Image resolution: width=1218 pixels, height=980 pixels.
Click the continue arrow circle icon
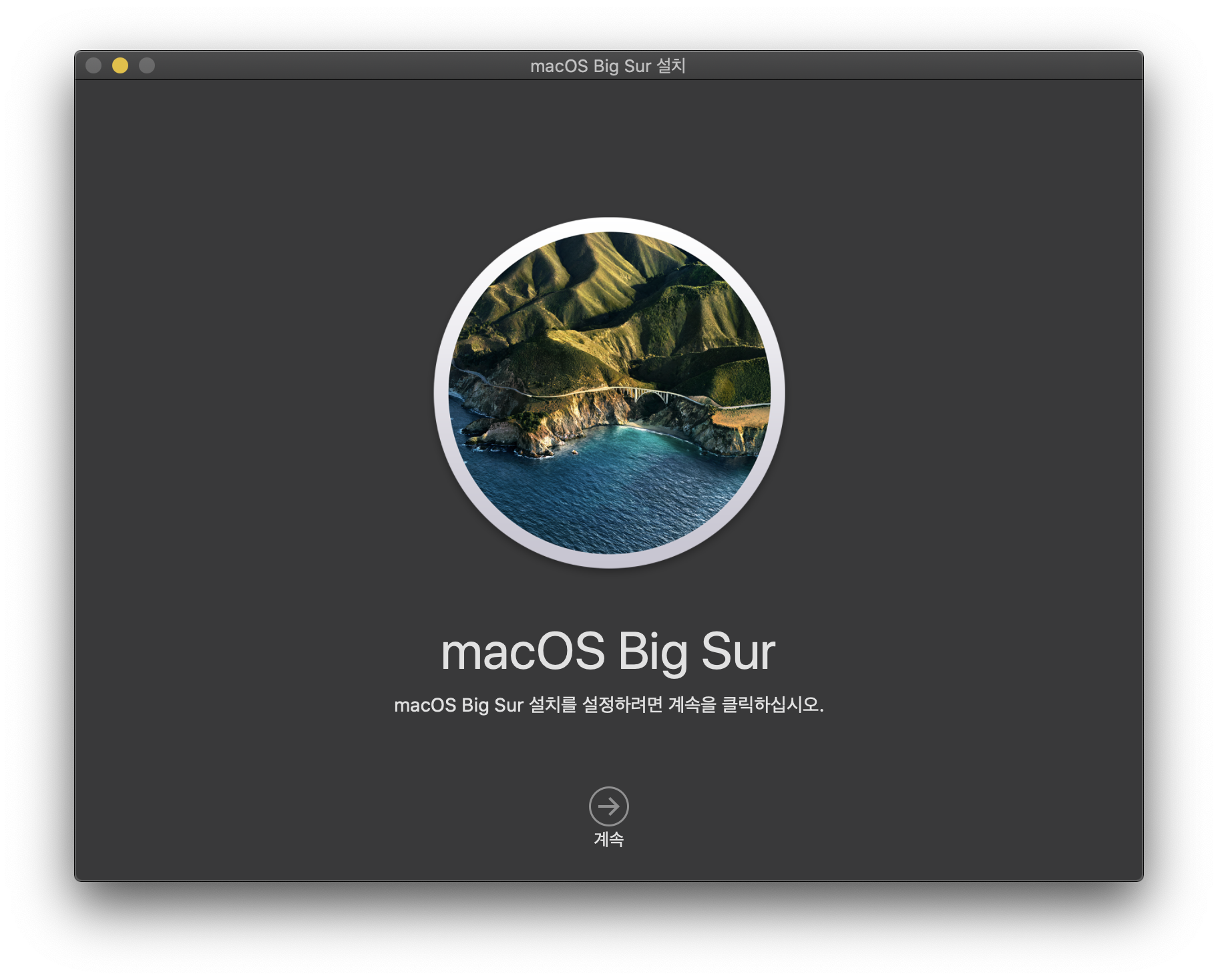pyautogui.click(x=608, y=806)
